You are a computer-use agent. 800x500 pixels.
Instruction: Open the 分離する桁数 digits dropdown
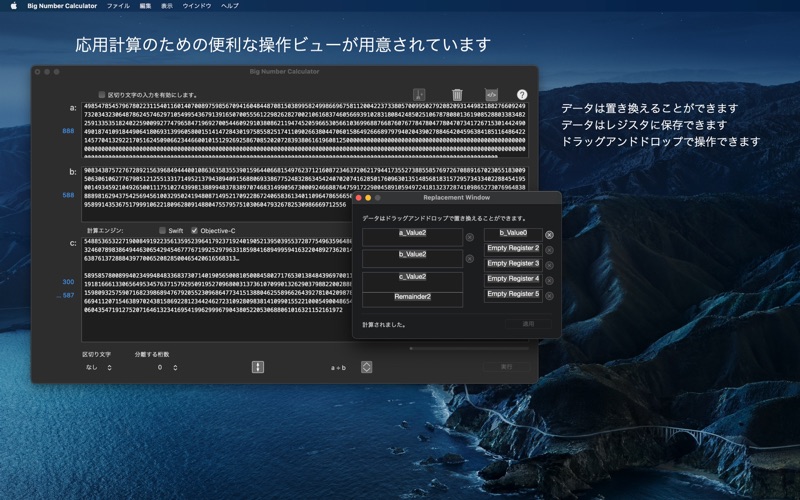(167, 367)
